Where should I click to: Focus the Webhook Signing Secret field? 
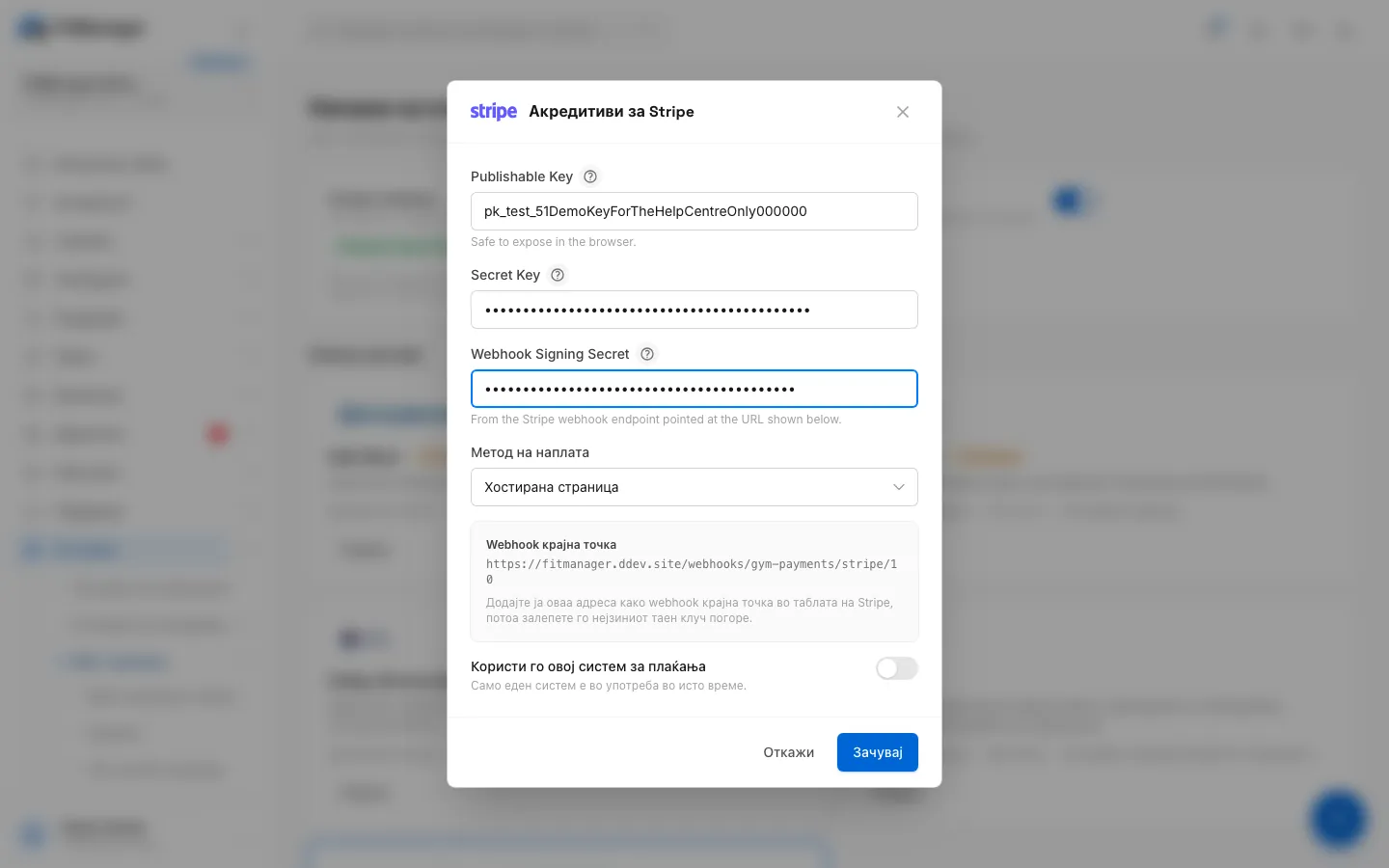pyautogui.click(x=694, y=389)
